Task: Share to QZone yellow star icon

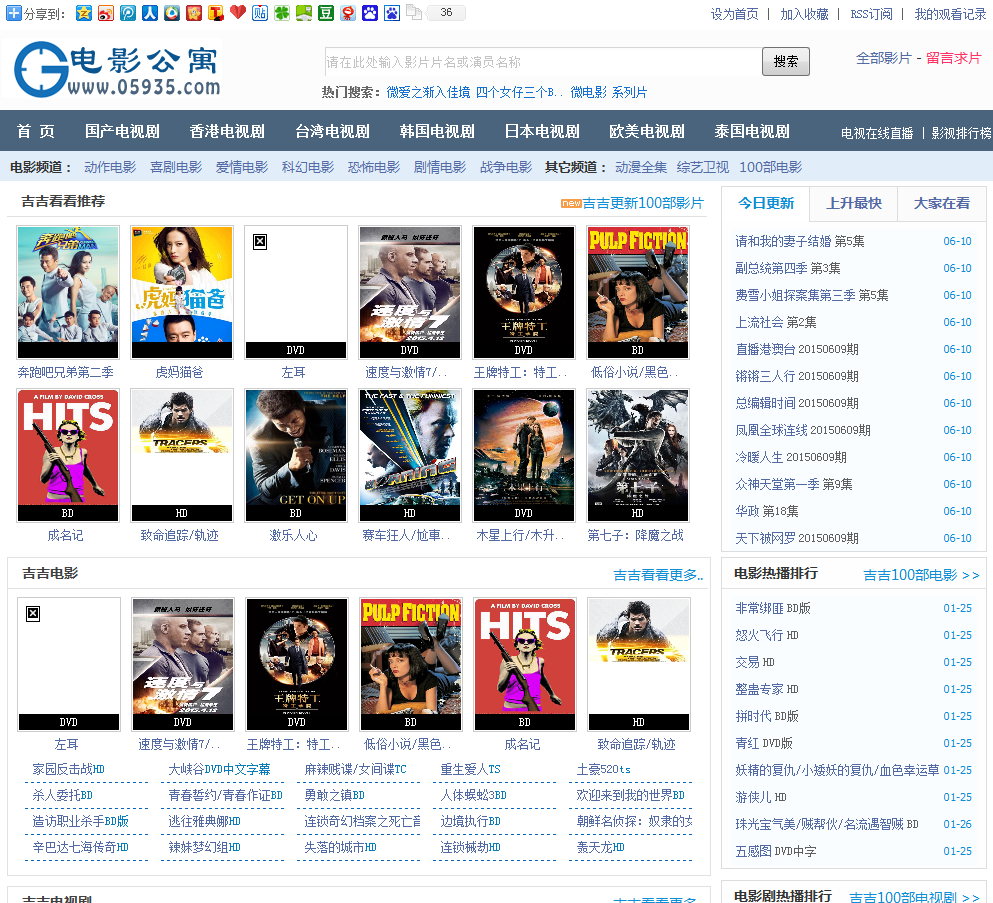Action: (x=84, y=13)
